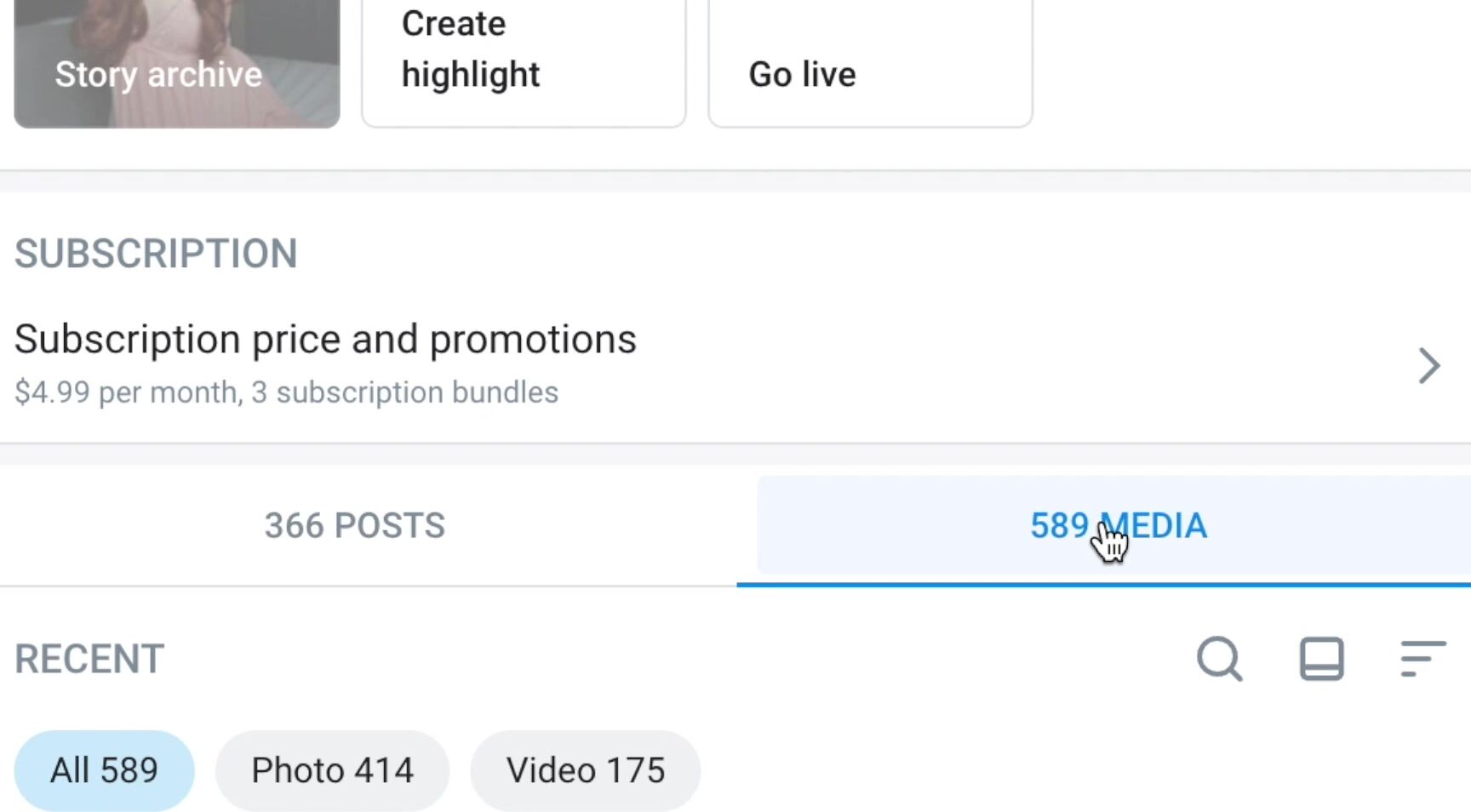Expand Subscription price and promotions chevron

click(x=1430, y=365)
